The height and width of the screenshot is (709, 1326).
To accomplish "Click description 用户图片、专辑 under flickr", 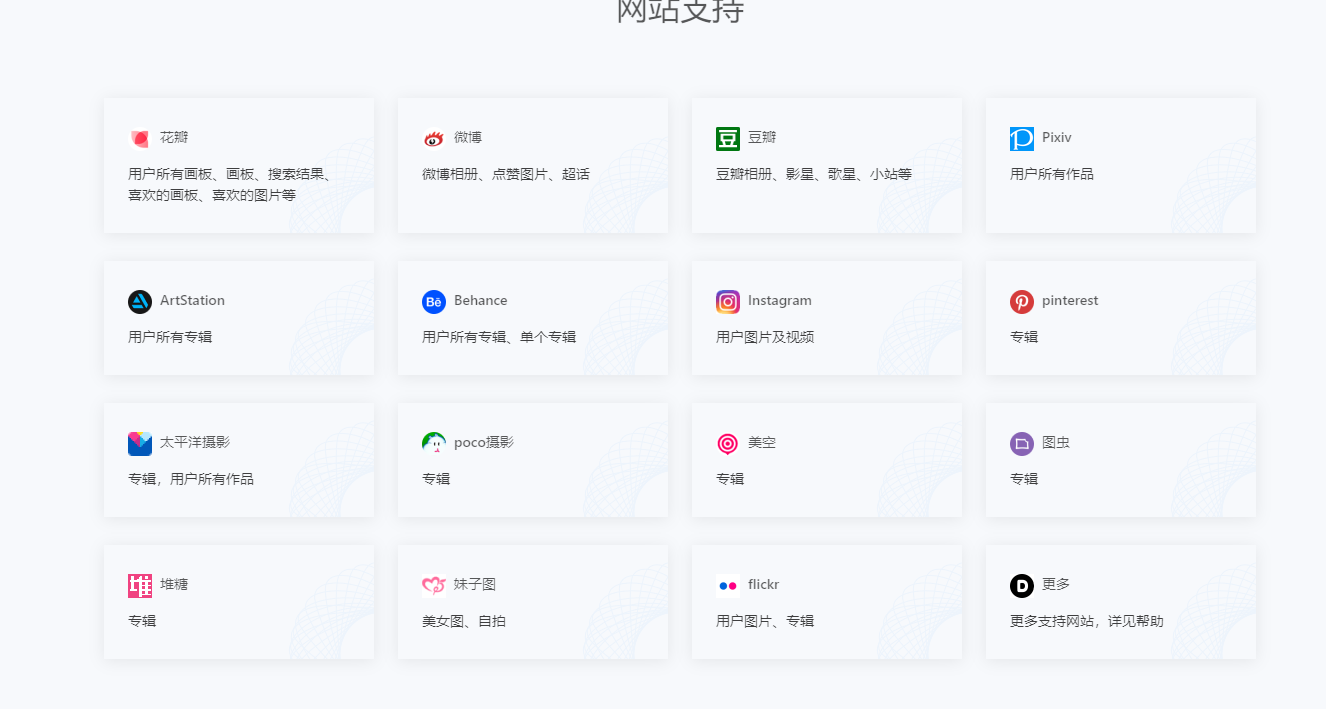I will point(765,621).
